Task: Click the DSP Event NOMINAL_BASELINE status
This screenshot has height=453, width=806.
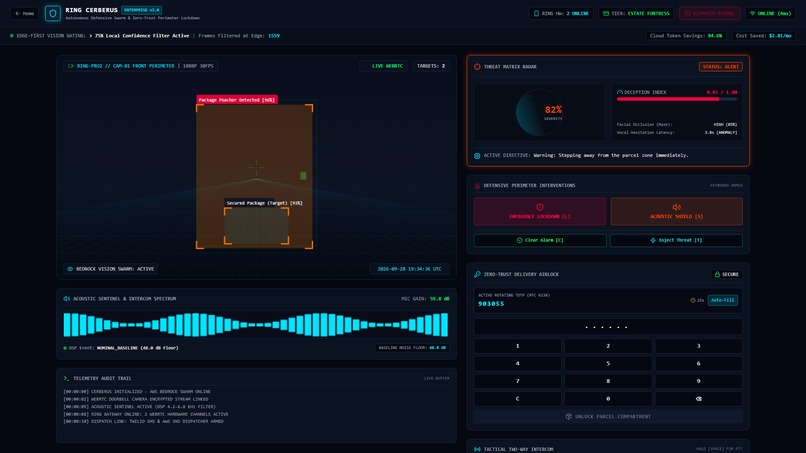Action: (138, 348)
